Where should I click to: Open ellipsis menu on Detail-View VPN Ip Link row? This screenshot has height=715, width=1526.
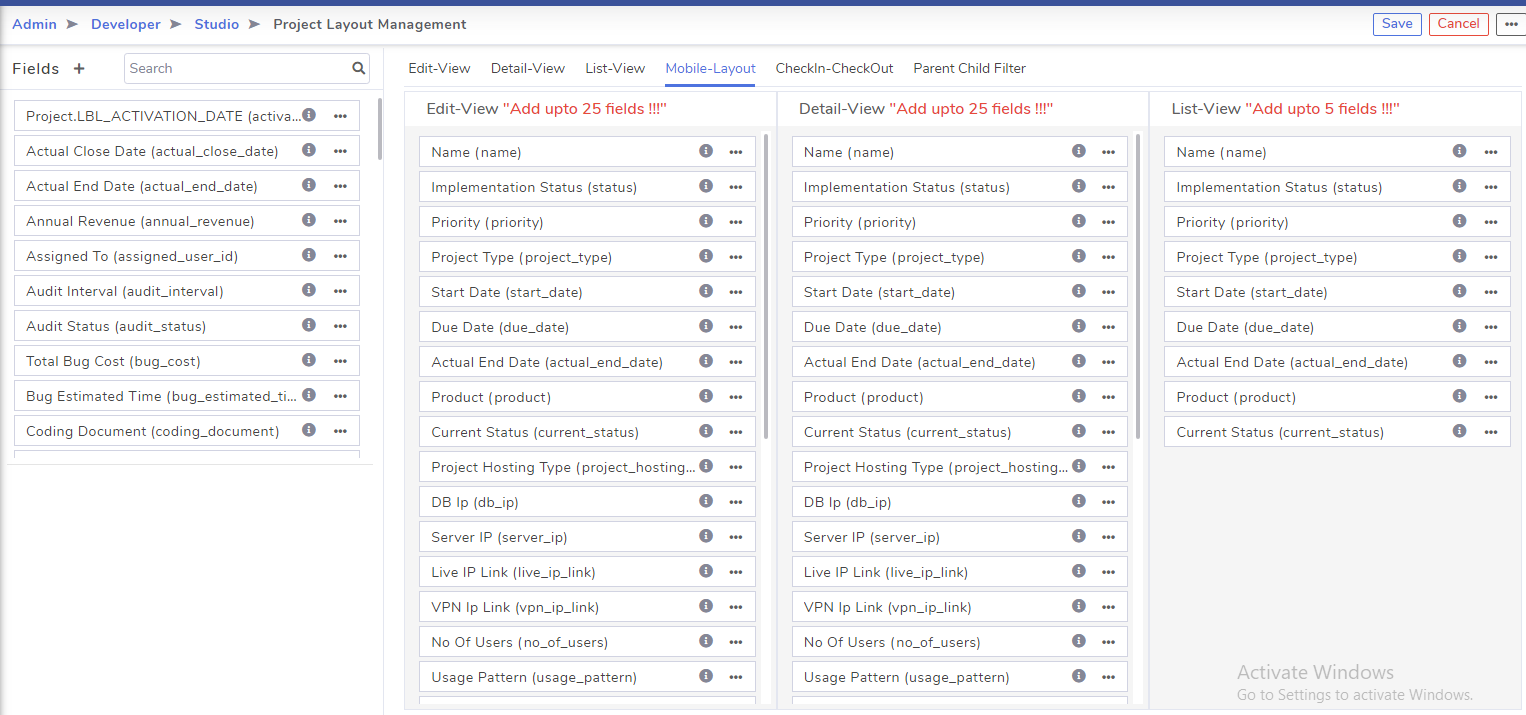[x=1109, y=608]
